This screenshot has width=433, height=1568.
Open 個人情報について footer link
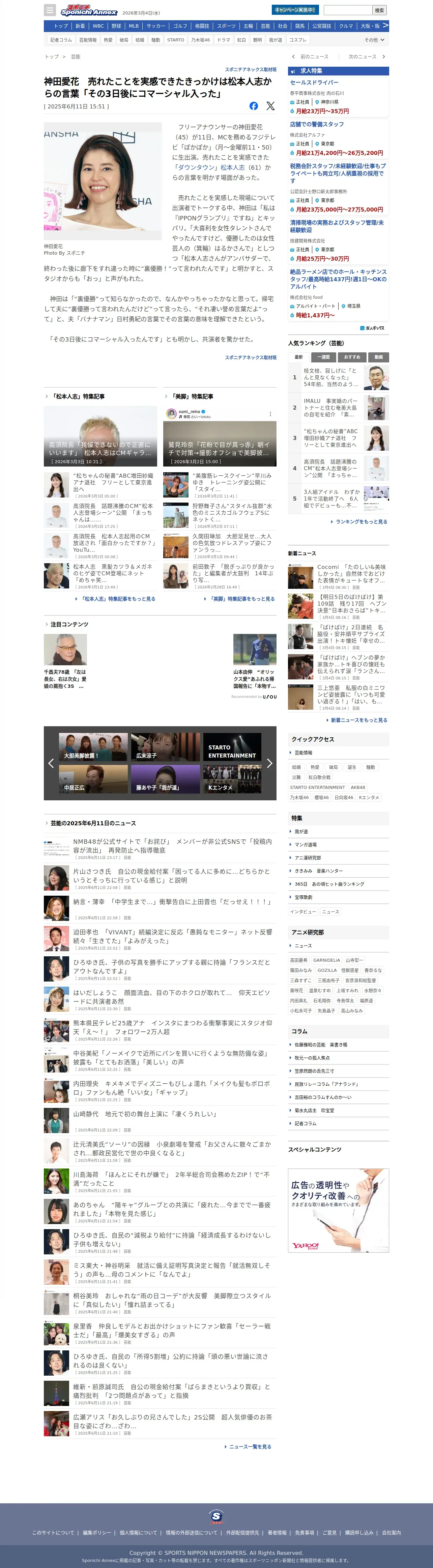coord(138,1533)
